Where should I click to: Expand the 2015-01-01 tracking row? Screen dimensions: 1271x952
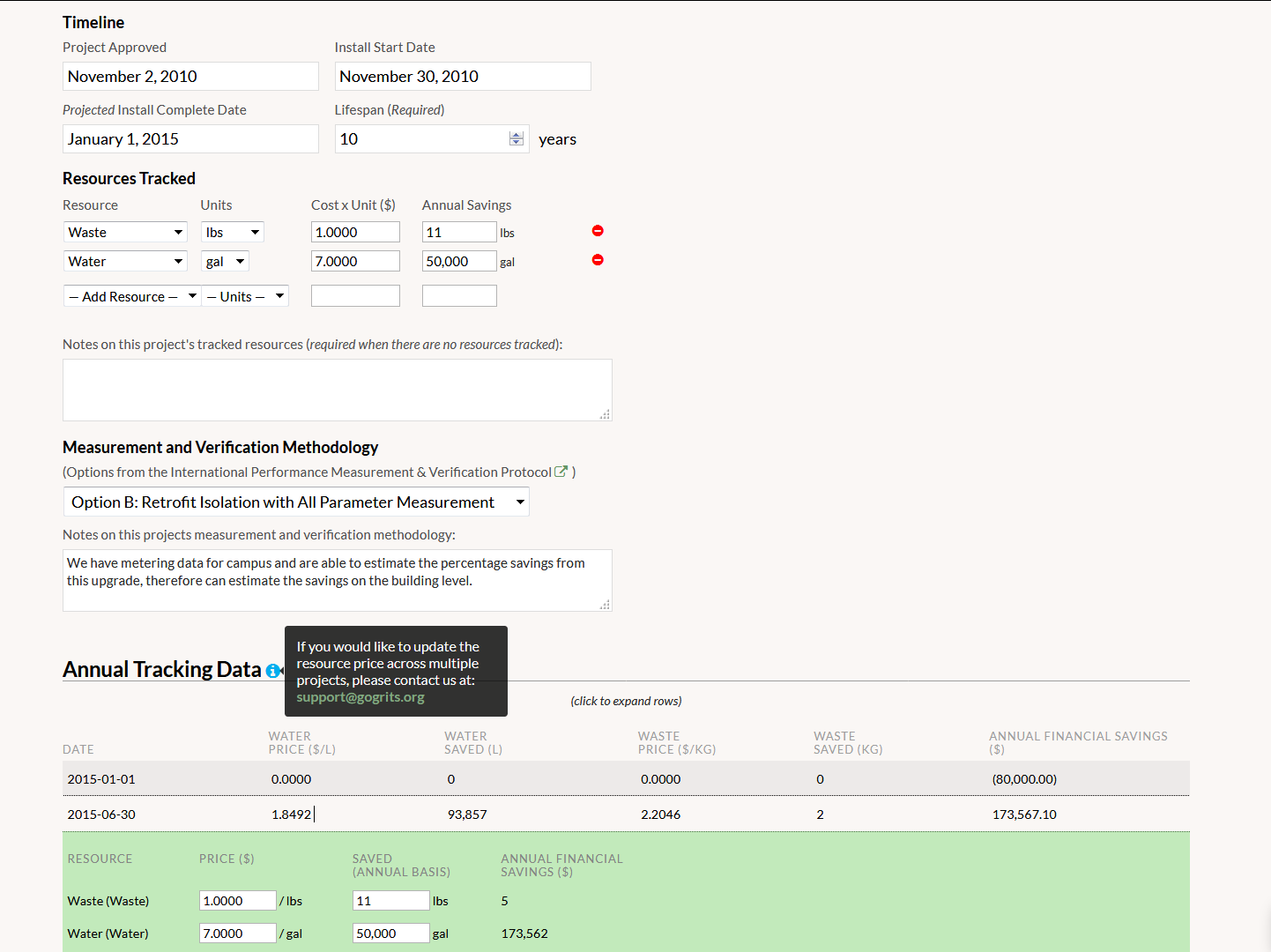click(x=626, y=778)
